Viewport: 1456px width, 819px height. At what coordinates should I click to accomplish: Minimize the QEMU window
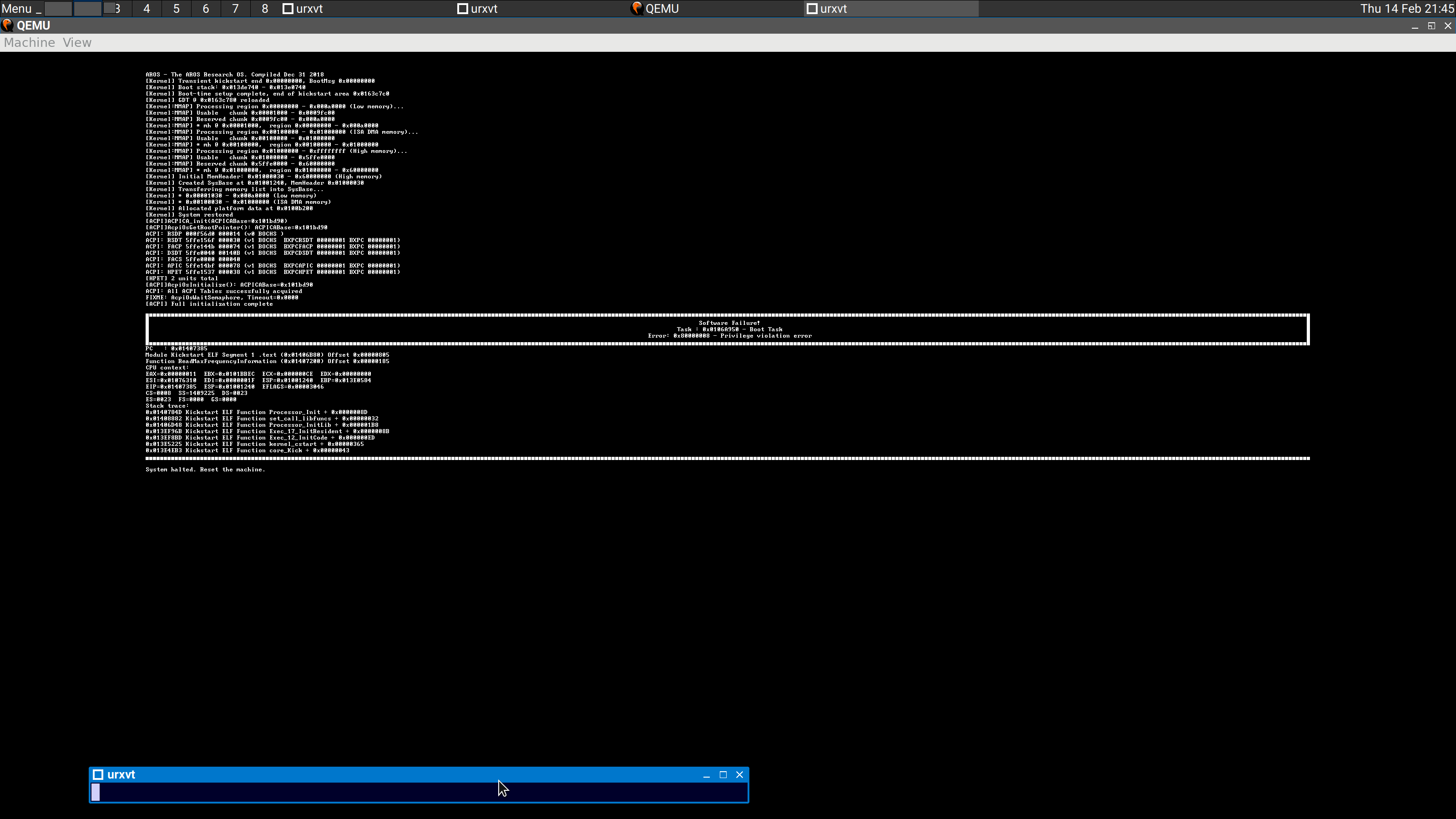(x=1415, y=26)
